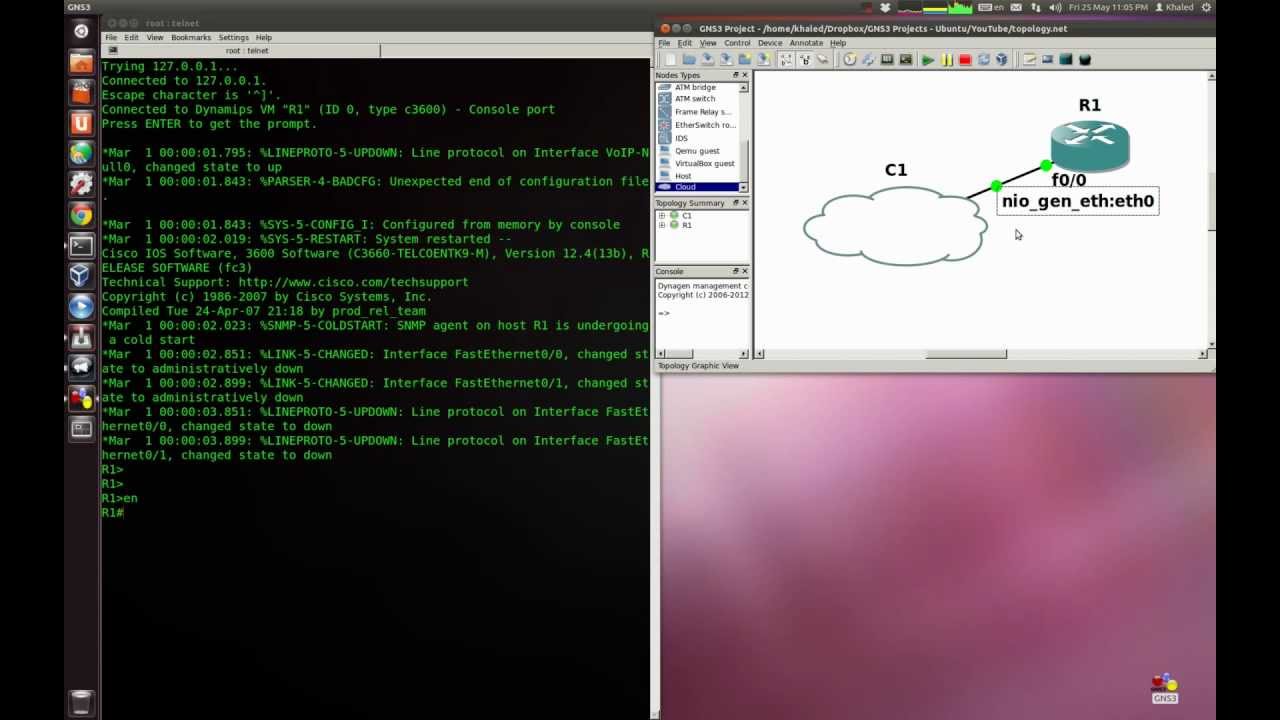The image size is (1280, 720).
Task: Select Frame Relay switch node type
Action: (x=697, y=112)
